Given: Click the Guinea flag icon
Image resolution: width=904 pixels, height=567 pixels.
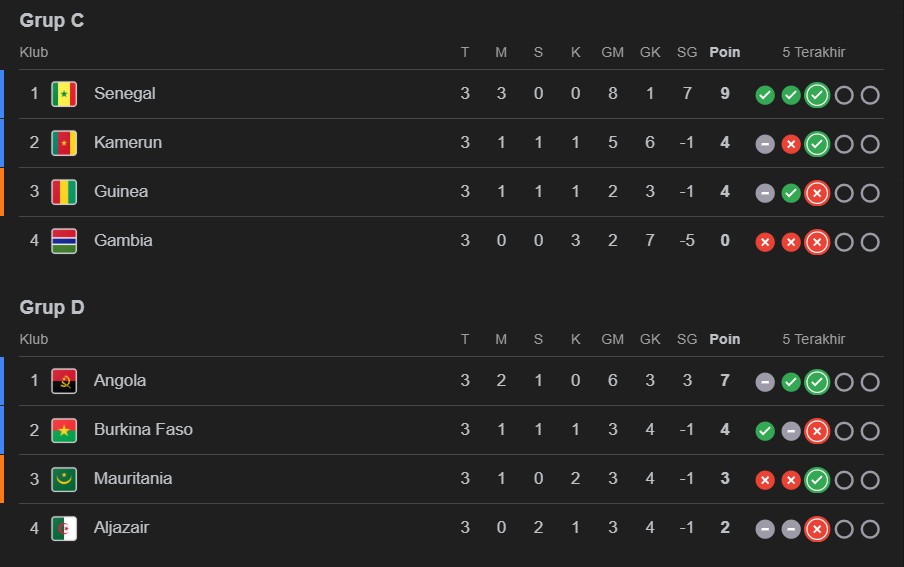Looking at the screenshot, I should pyautogui.click(x=64, y=192).
